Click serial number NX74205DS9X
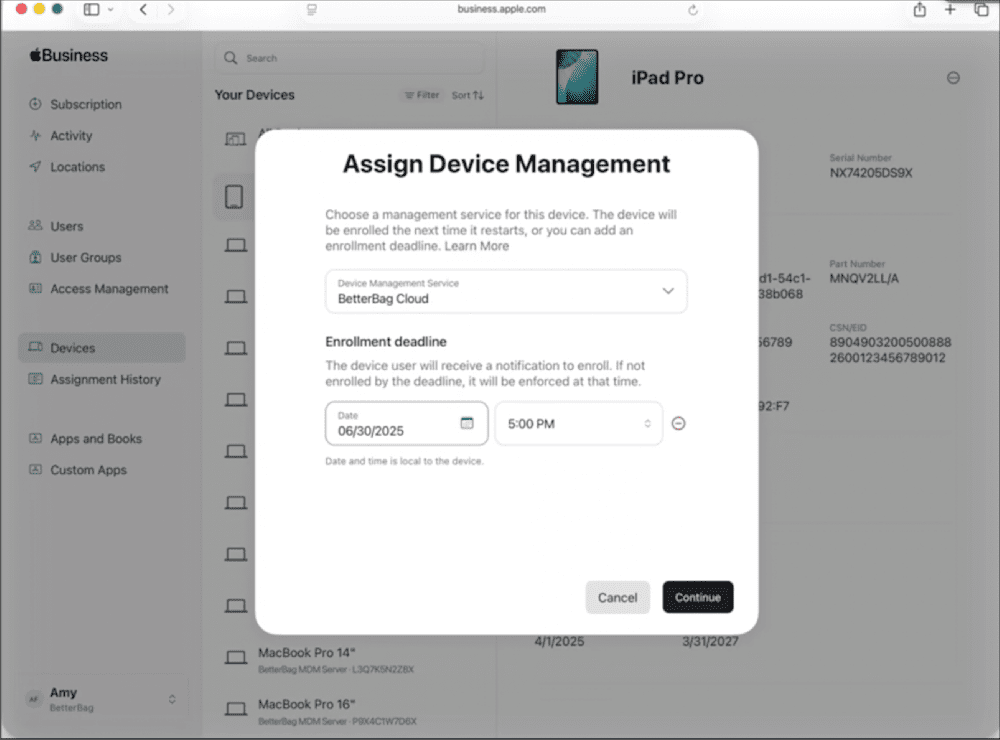Screen dimensions: 1000x740 click(x=871, y=173)
